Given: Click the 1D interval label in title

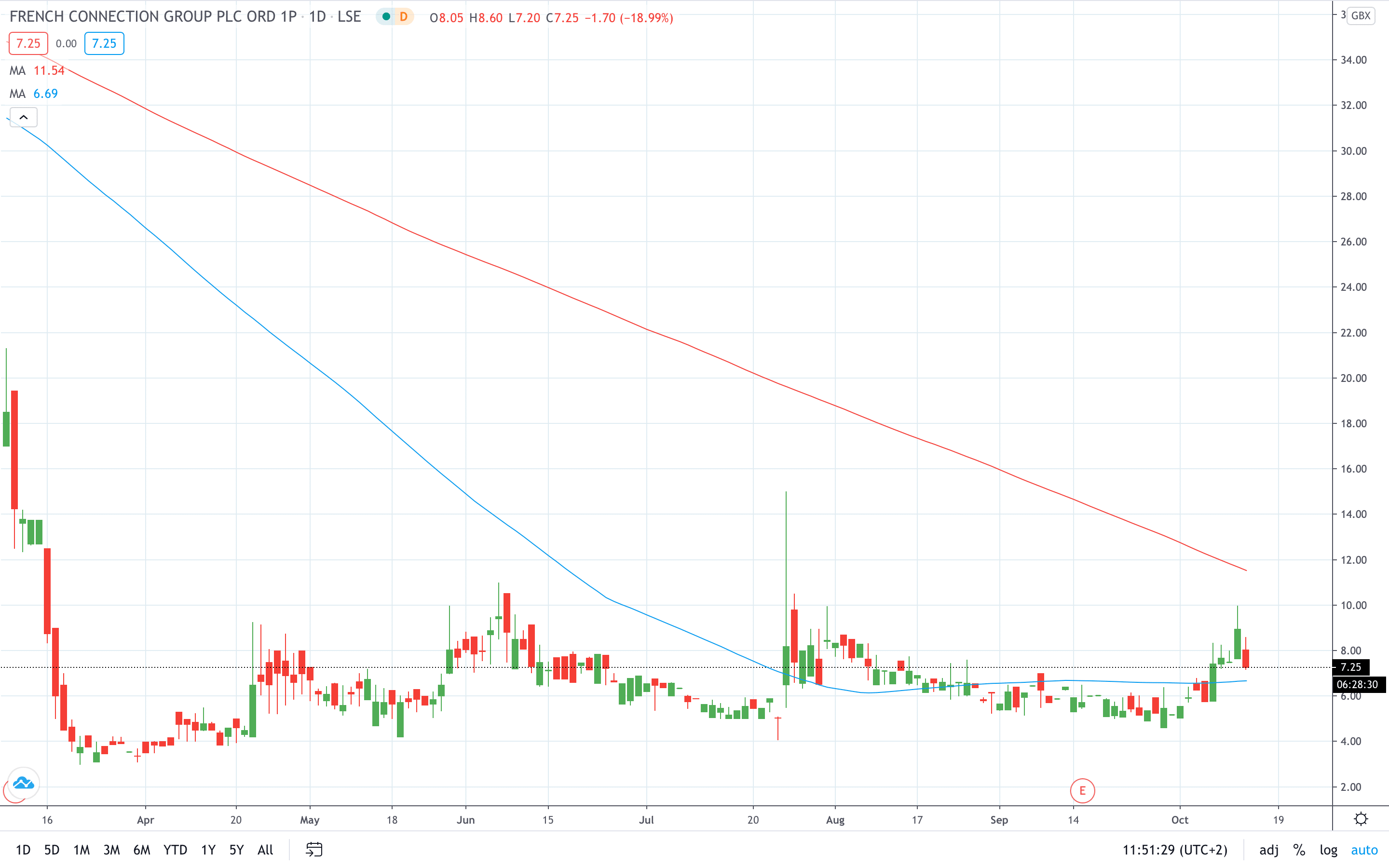Looking at the screenshot, I should click(x=317, y=17).
